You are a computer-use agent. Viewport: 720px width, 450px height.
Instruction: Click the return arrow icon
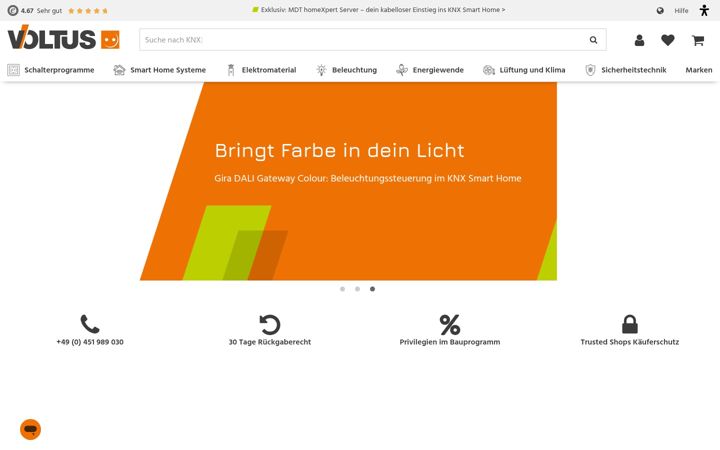pyautogui.click(x=270, y=324)
